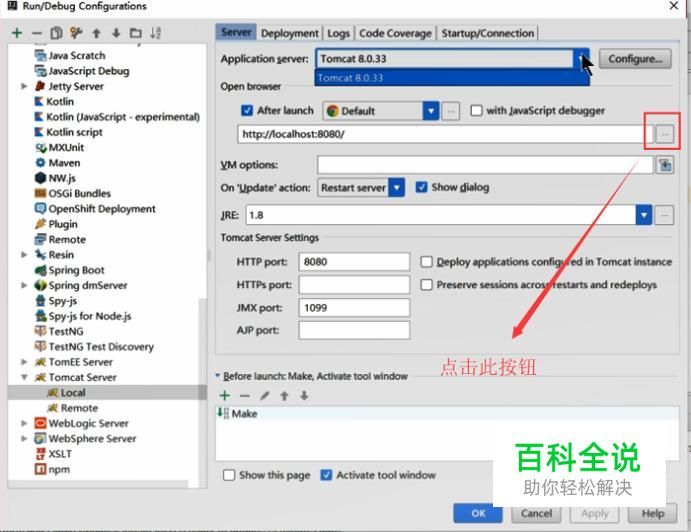Remove configuration using the minus icon
Screen dimensions: 691x532
click(37, 33)
